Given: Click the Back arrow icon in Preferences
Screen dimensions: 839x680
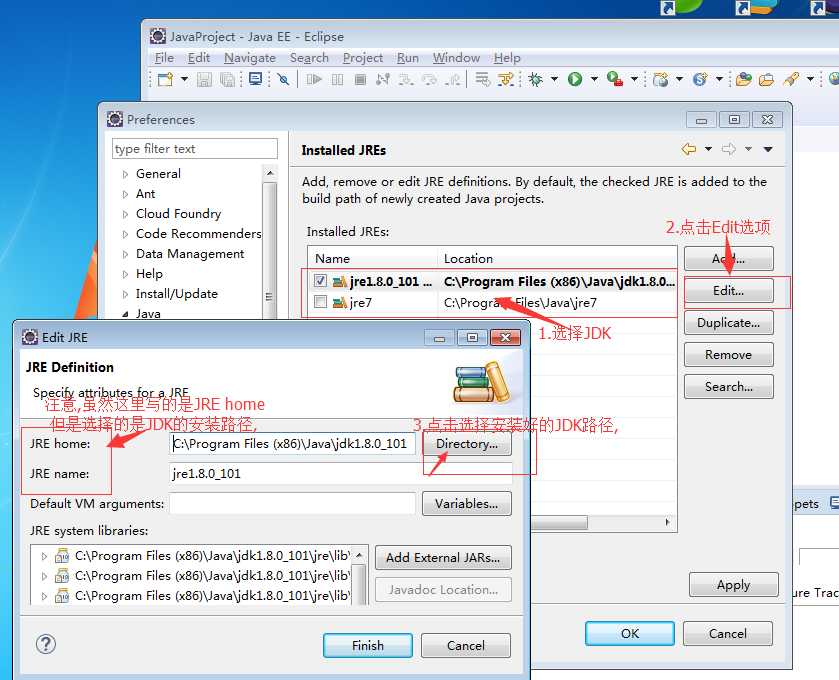Looking at the screenshot, I should (689, 149).
